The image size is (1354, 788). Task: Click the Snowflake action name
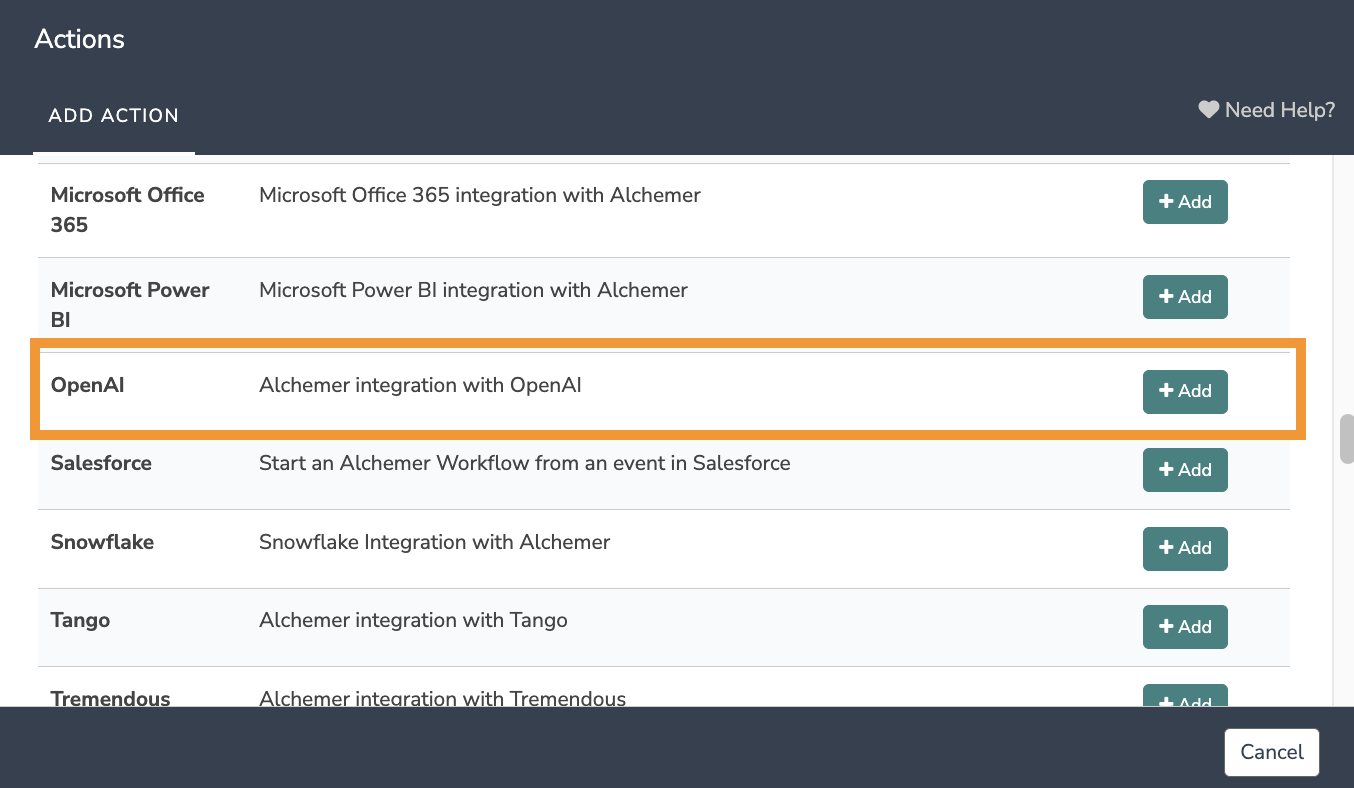click(x=102, y=542)
